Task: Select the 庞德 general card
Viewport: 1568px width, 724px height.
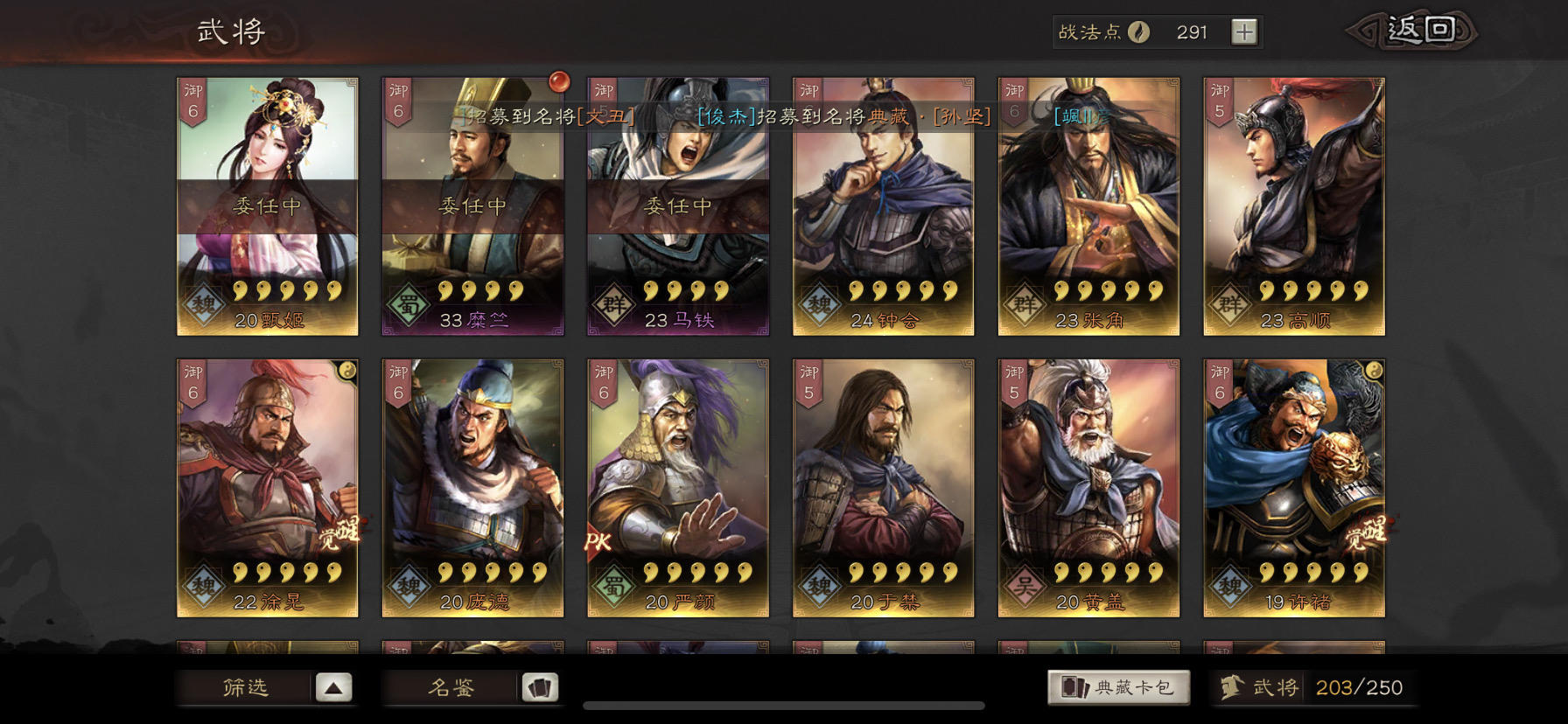Action: coord(472,488)
